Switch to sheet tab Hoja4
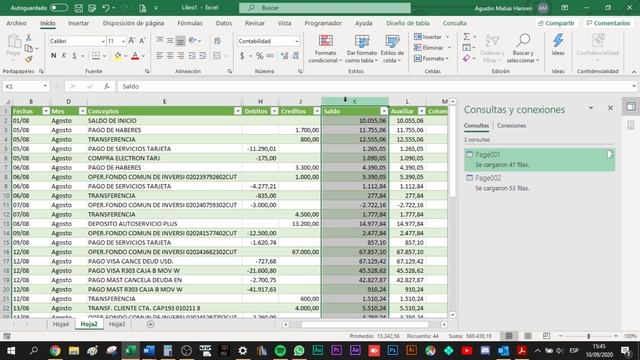The width and height of the screenshot is (640, 360). point(60,324)
